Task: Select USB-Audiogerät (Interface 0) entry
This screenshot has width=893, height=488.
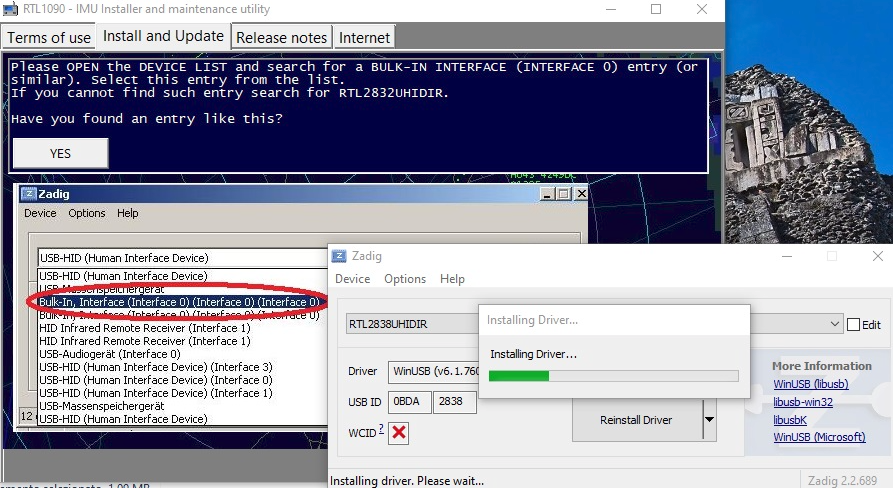Action: 110,354
